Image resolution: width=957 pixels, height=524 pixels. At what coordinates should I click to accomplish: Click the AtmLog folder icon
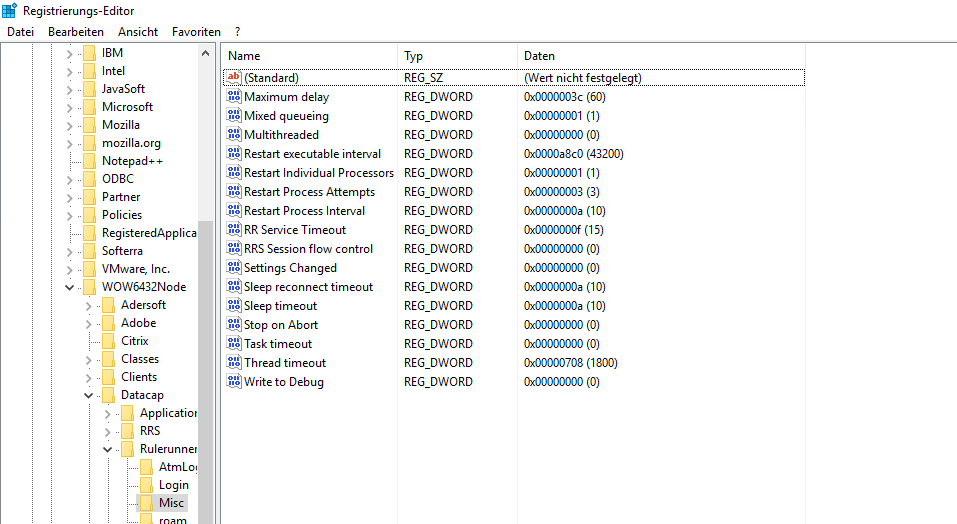point(146,467)
